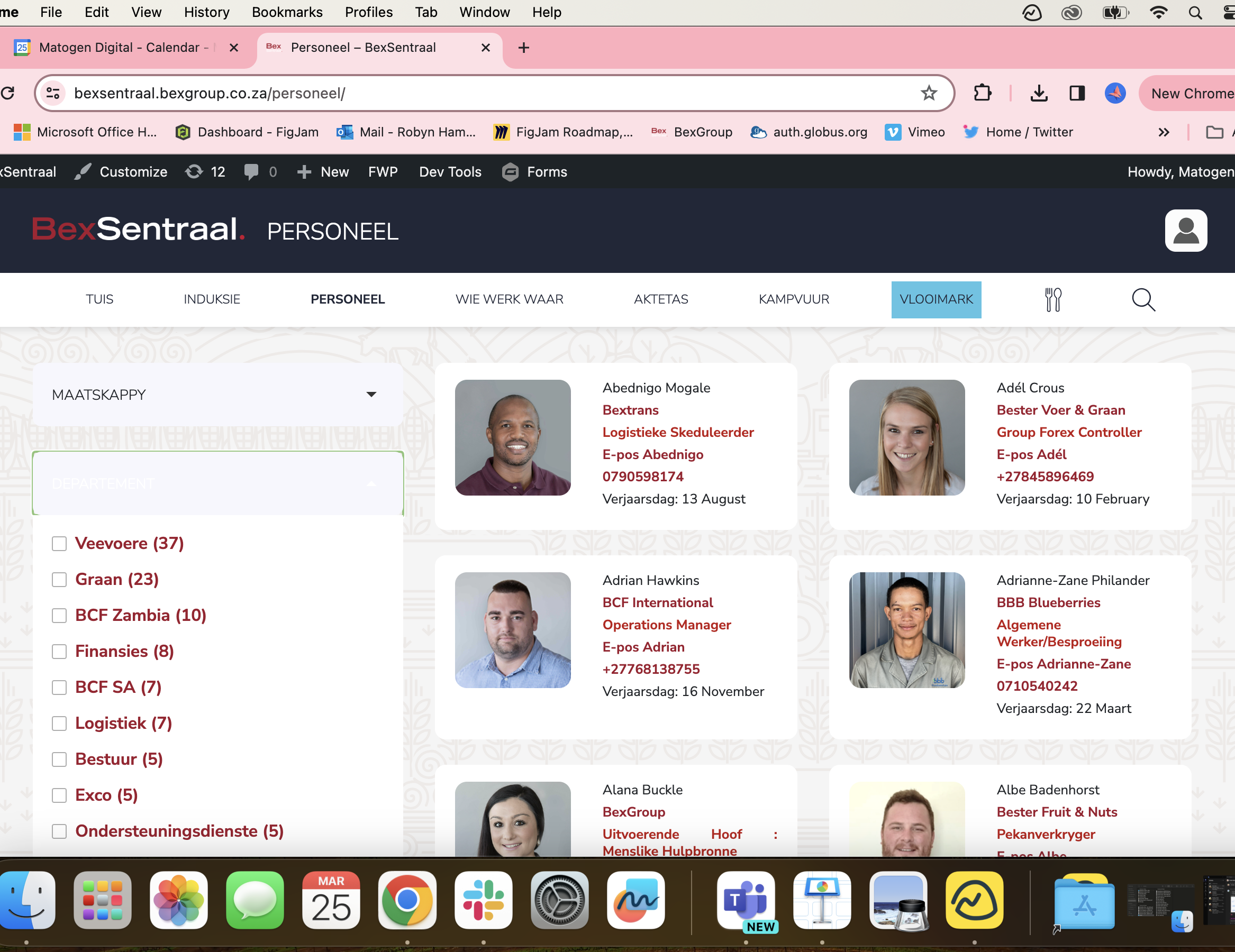Open Chrome extensions puzzle icon
This screenshot has height=952, width=1235.
point(982,93)
